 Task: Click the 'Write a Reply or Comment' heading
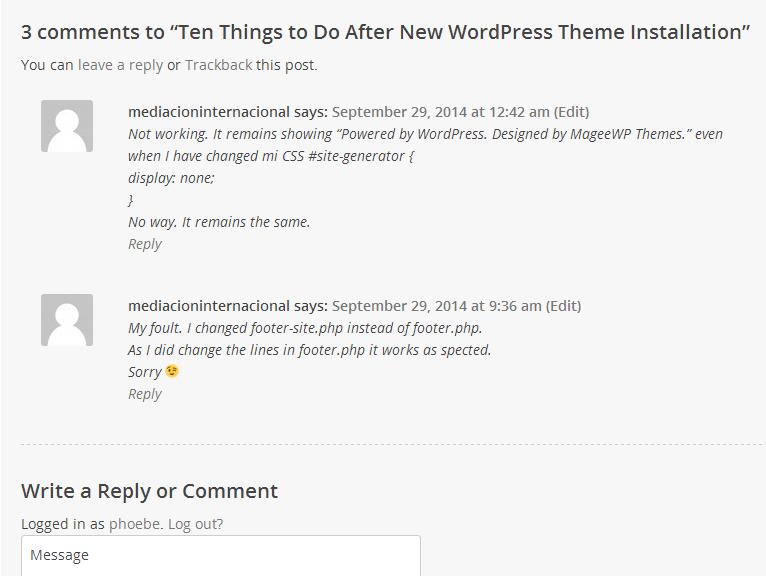tap(149, 491)
